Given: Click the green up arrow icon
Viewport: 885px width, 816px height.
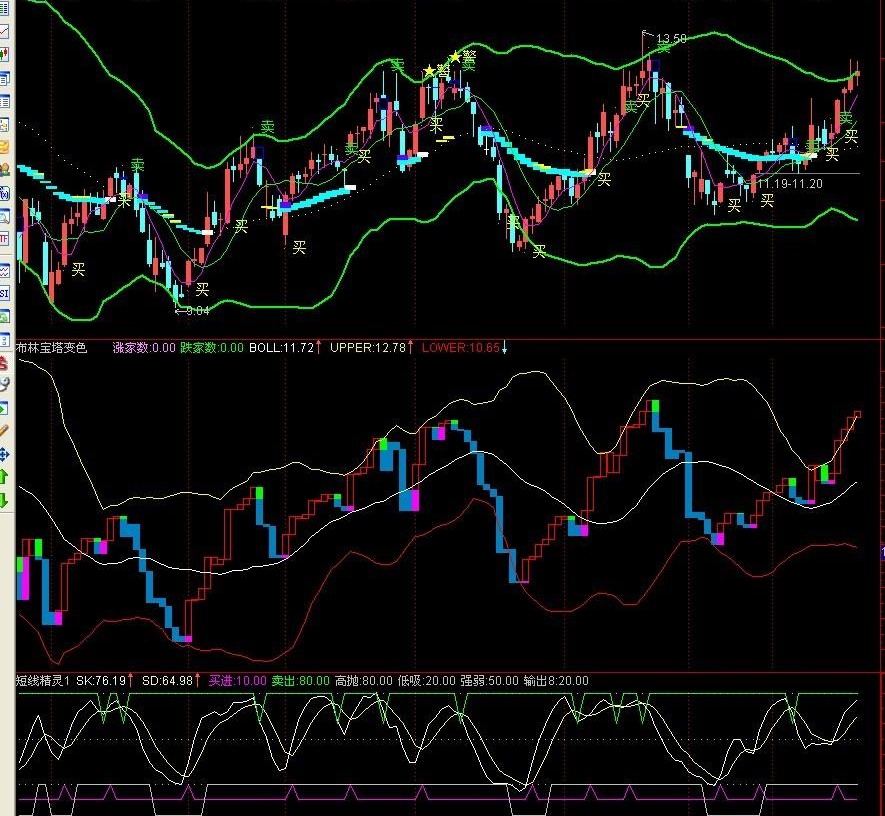Looking at the screenshot, I should 4,477.
